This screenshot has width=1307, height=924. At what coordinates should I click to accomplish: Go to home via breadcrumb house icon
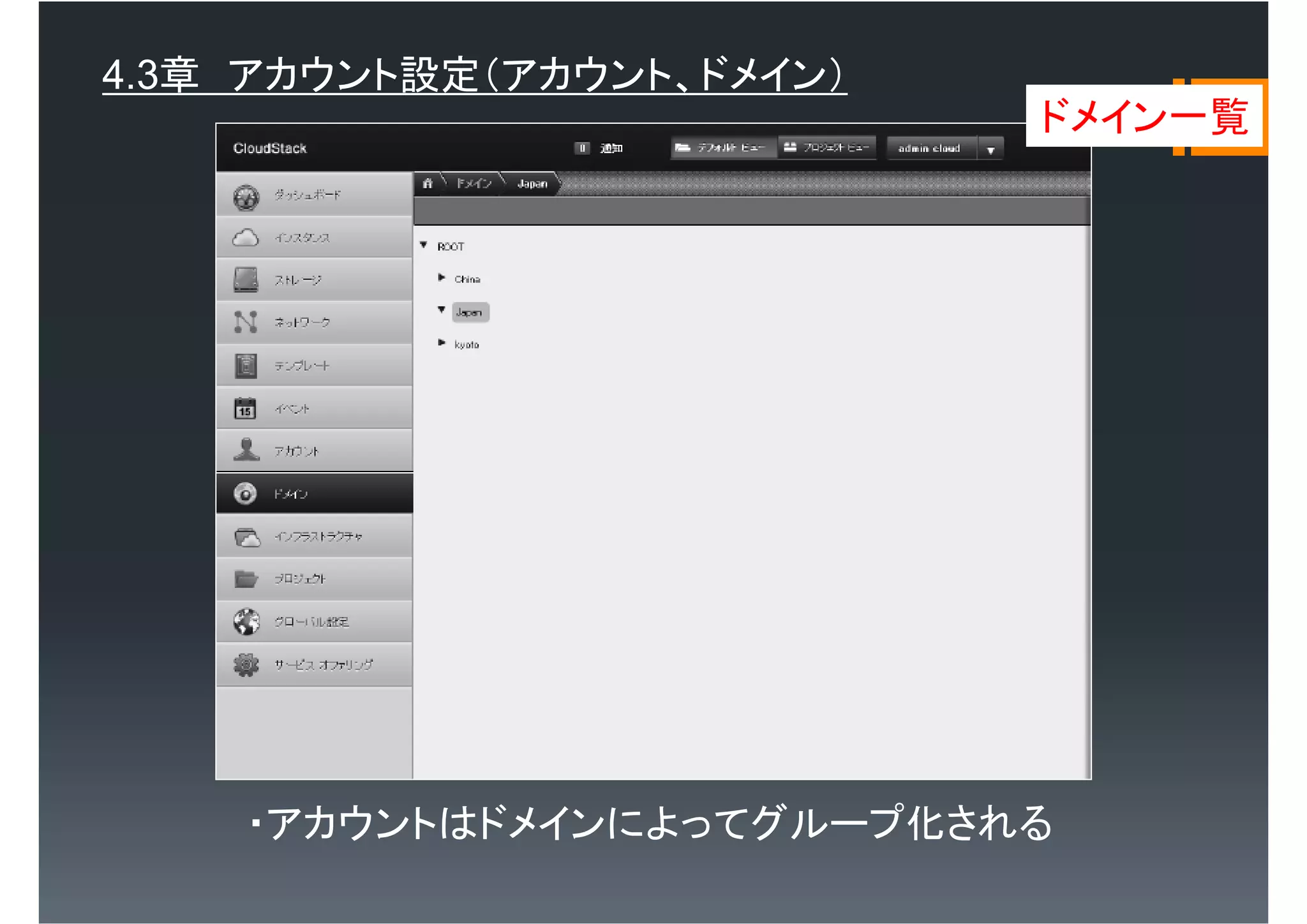(428, 184)
